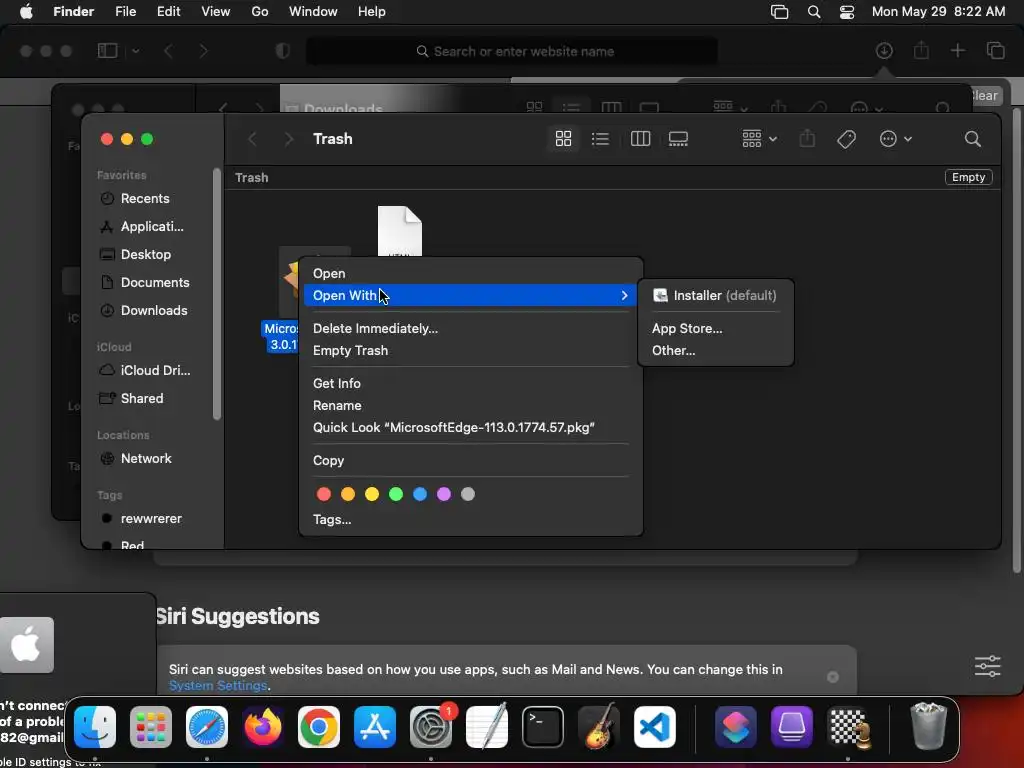The image size is (1024, 768).
Task: Switch Trash window to column view
Action: point(640,138)
